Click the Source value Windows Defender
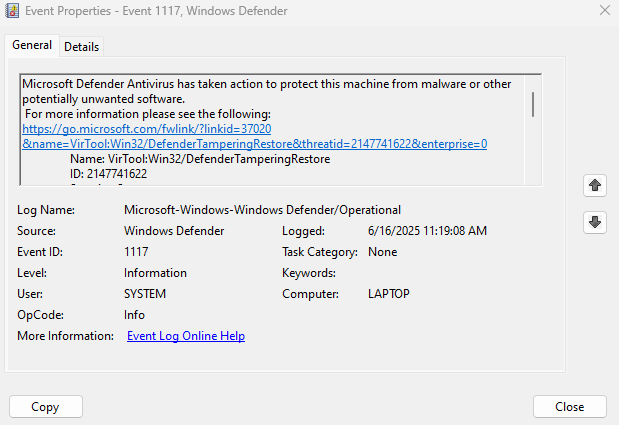Image resolution: width=619 pixels, height=425 pixels. tap(174, 231)
